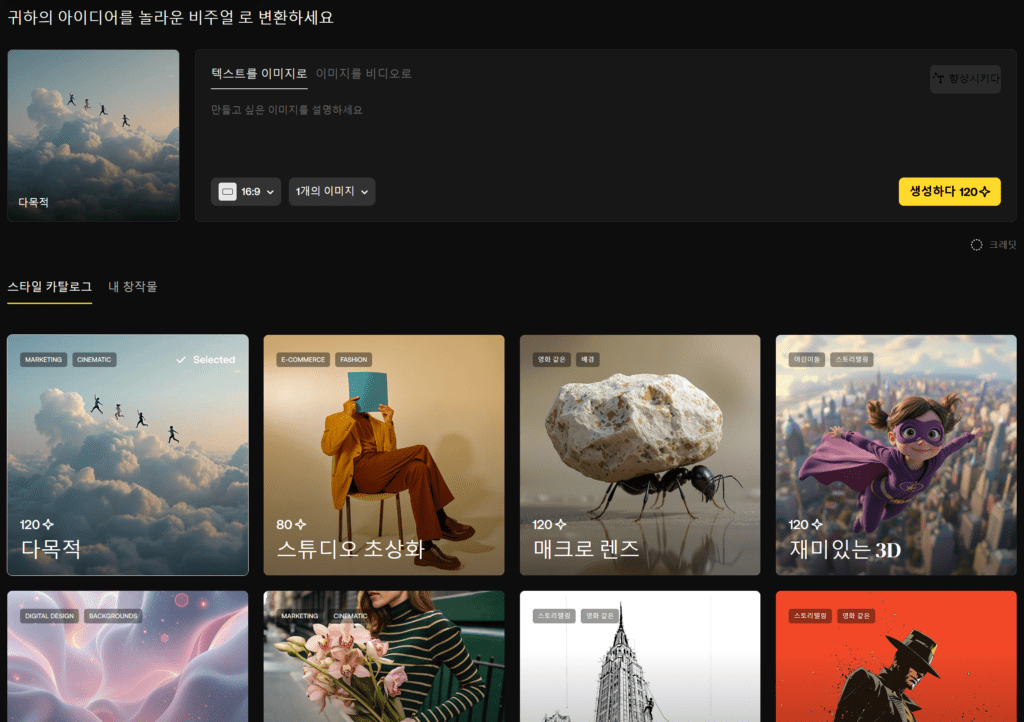Screen dimensions: 1024x722
Task: Click the 향상시키다 enhance prompt button
Action: (x=965, y=79)
